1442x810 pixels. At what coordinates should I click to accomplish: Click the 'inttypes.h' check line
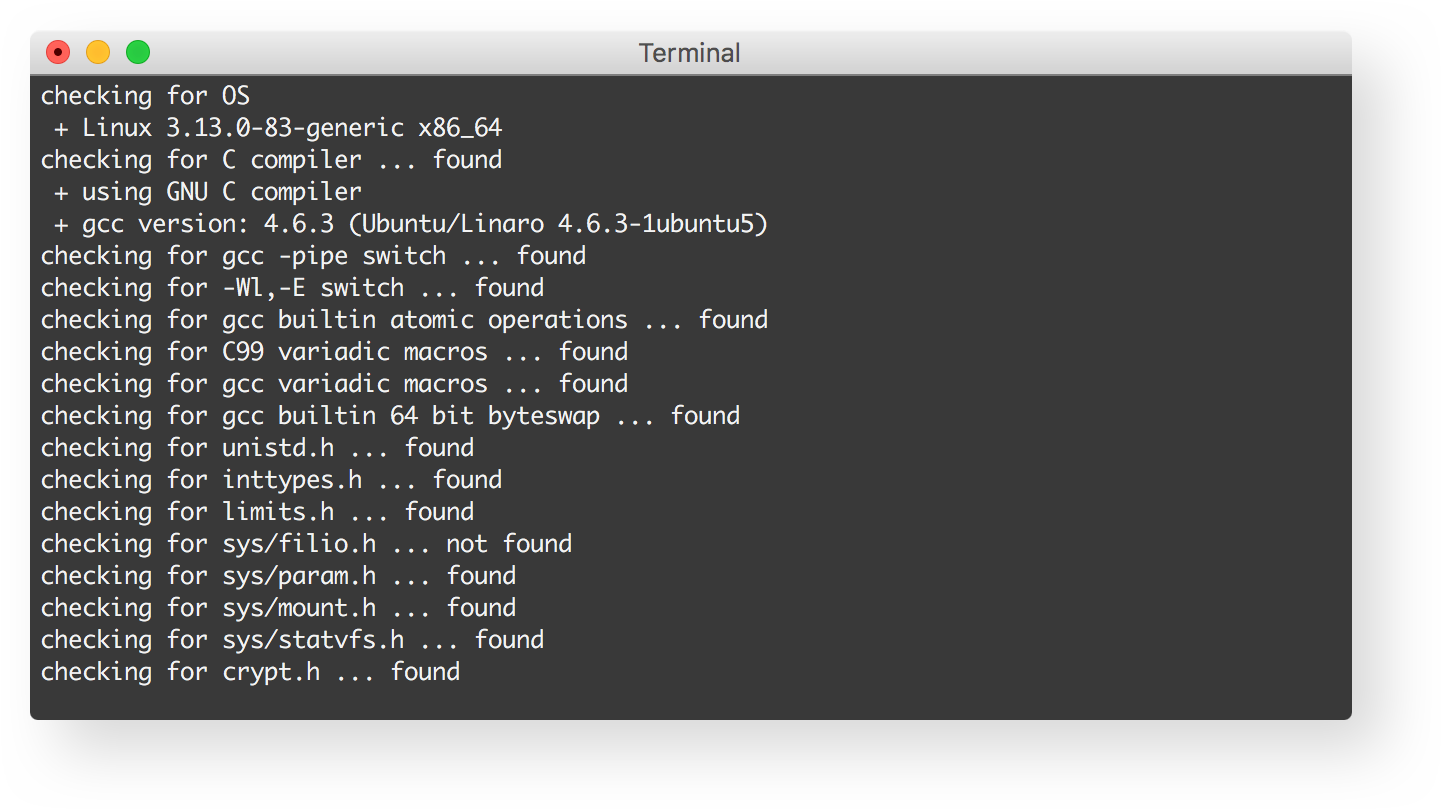271,480
